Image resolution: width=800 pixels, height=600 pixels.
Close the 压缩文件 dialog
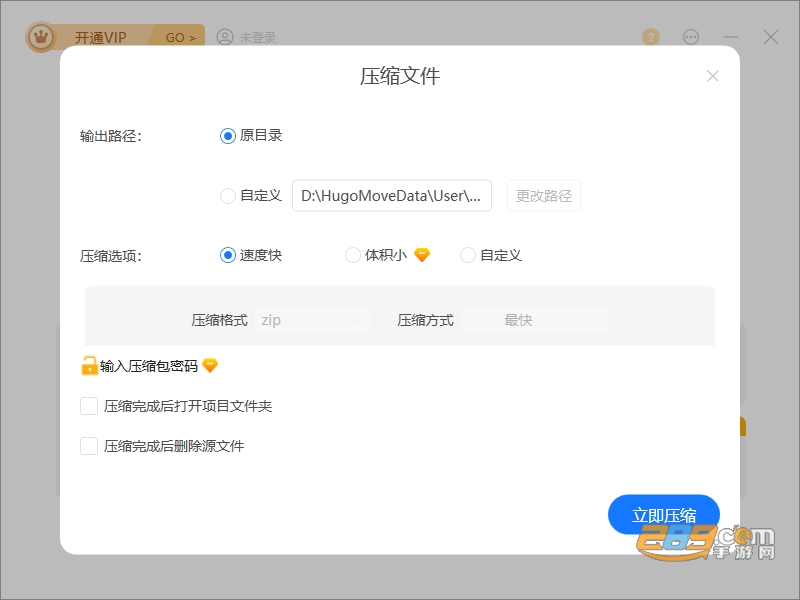(713, 76)
